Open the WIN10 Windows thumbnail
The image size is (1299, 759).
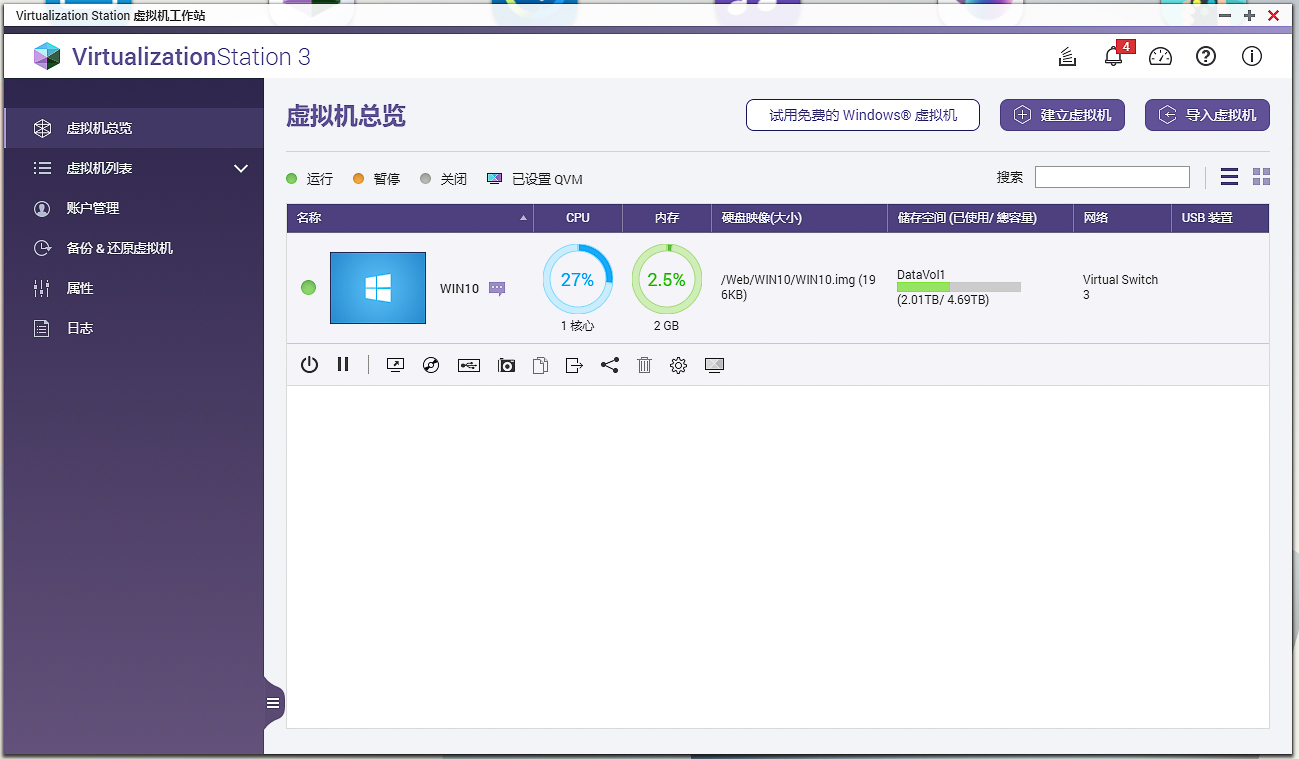tap(378, 288)
